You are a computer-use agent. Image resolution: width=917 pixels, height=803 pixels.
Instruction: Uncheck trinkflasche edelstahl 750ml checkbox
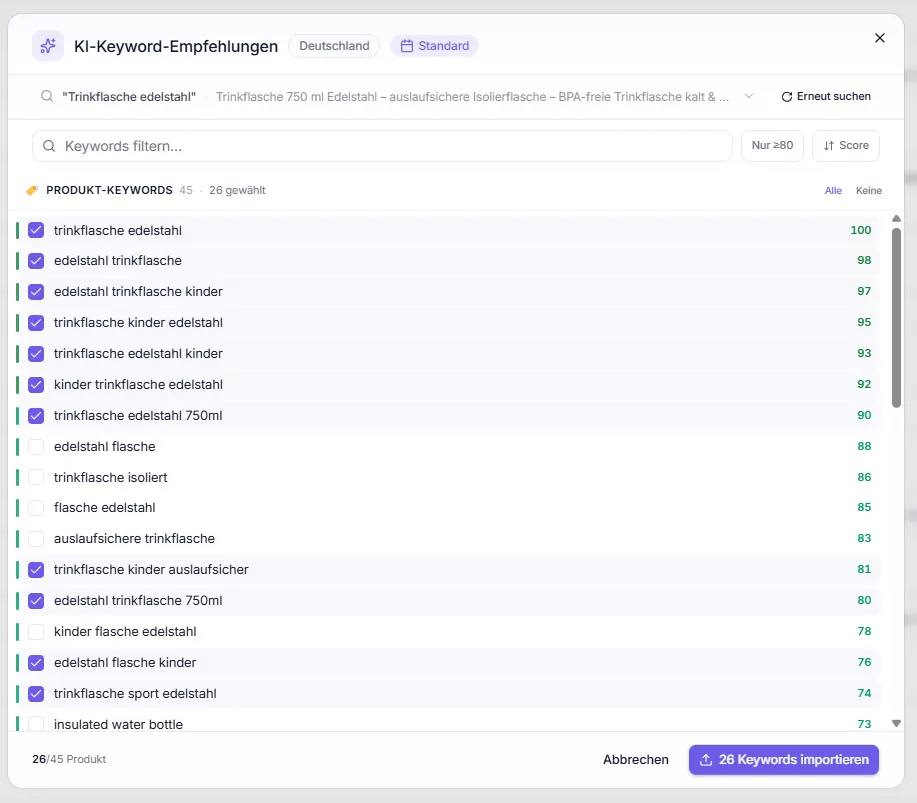(36, 416)
